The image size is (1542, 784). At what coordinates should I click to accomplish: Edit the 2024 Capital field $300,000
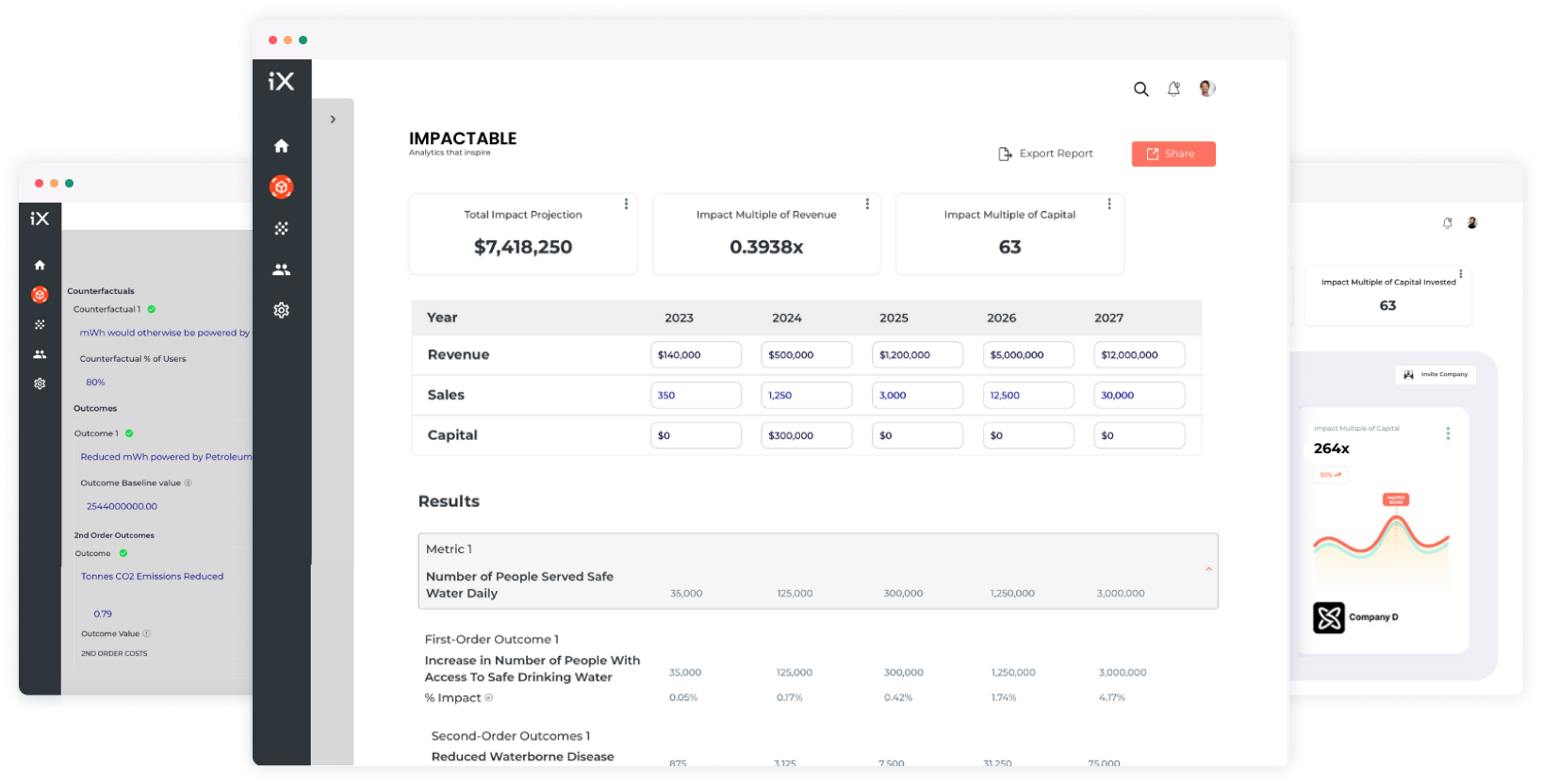click(x=807, y=435)
